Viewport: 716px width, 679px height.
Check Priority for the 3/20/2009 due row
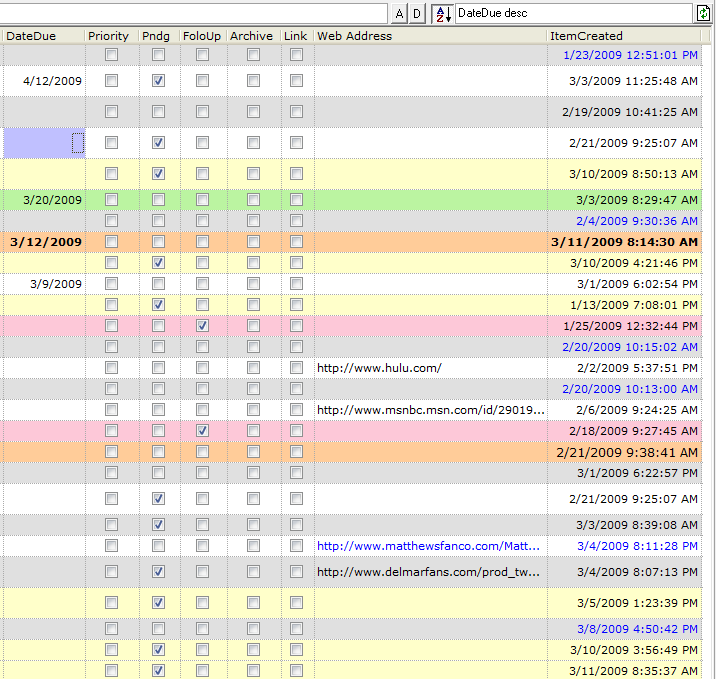(111, 200)
